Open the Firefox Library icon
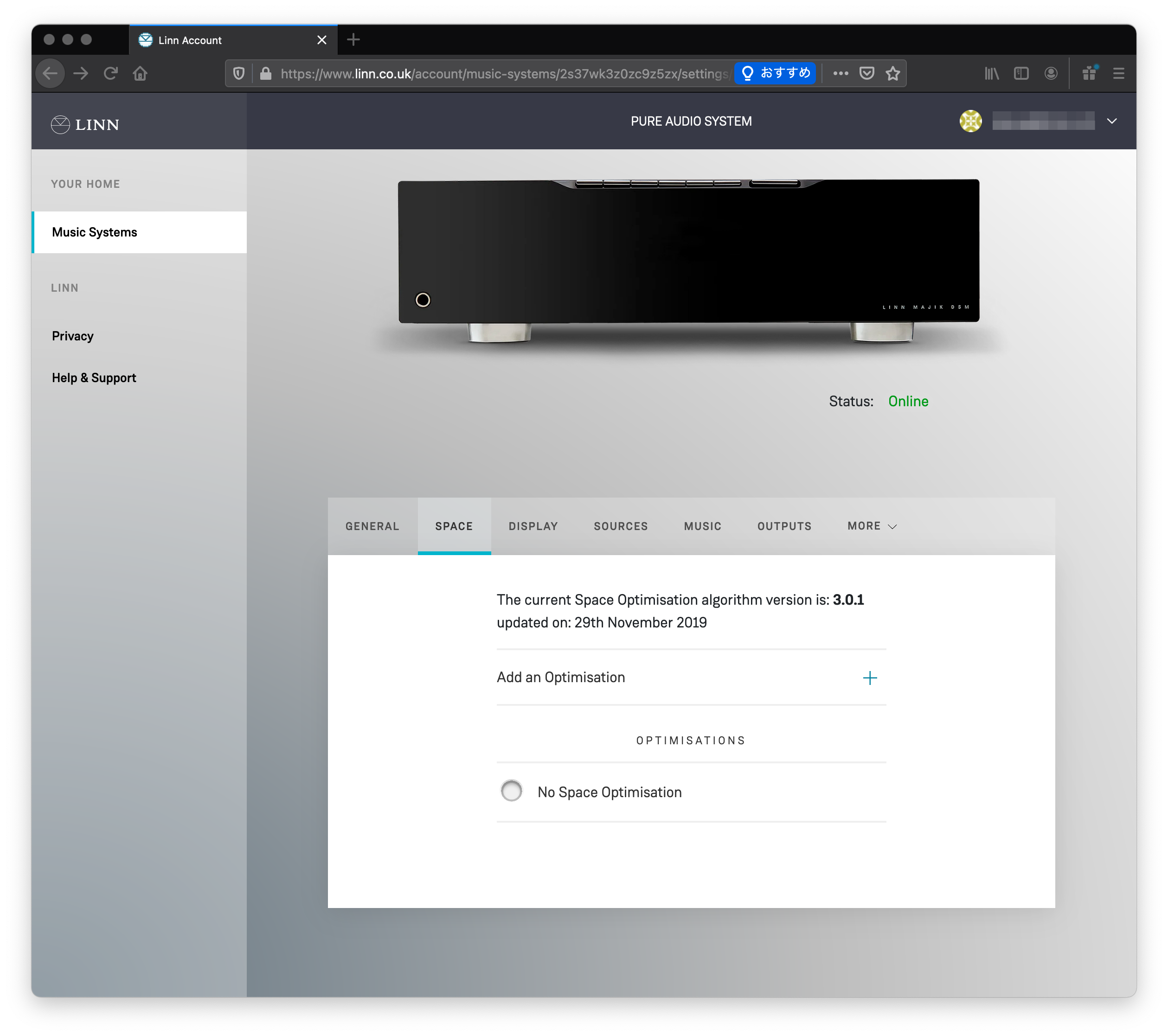 (991, 73)
